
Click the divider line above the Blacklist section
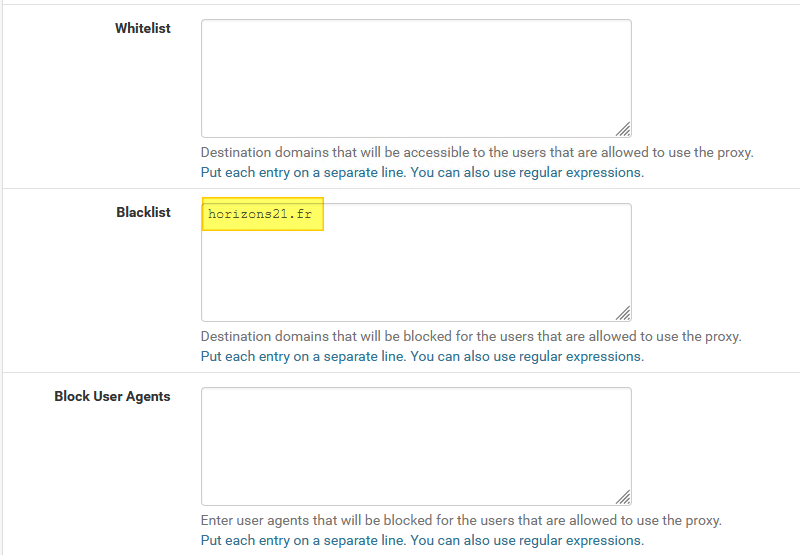(400, 188)
